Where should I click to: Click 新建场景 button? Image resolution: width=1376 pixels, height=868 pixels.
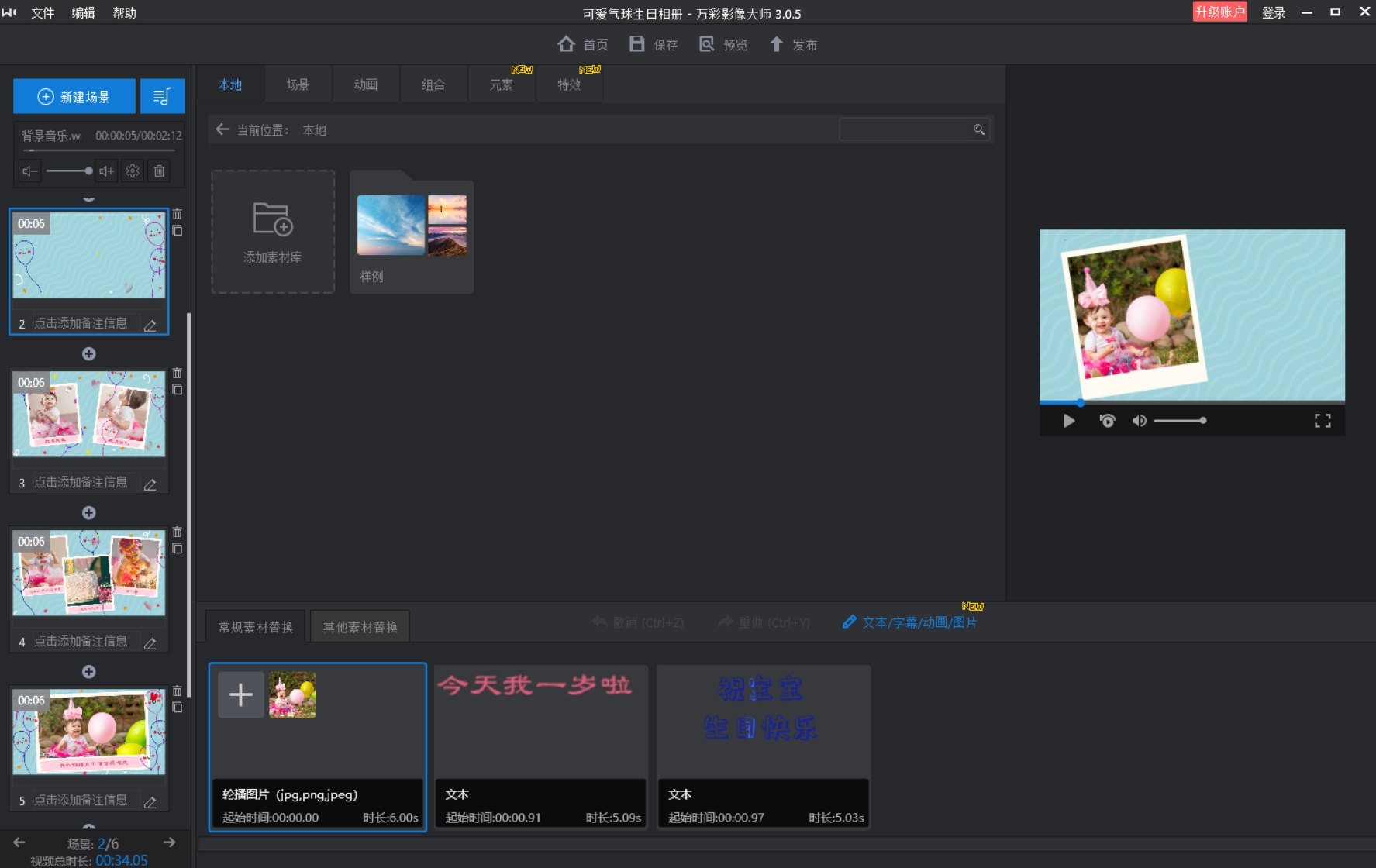tap(74, 97)
